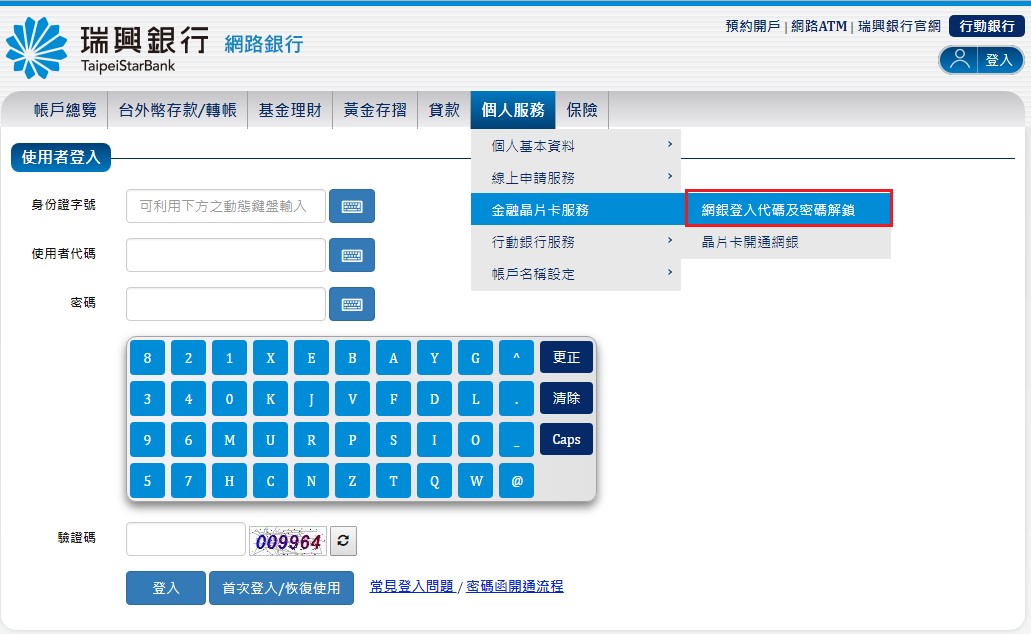This screenshot has width=1031, height=634.
Task: Click the user login icon button
Action: pyautogui.click(x=981, y=60)
